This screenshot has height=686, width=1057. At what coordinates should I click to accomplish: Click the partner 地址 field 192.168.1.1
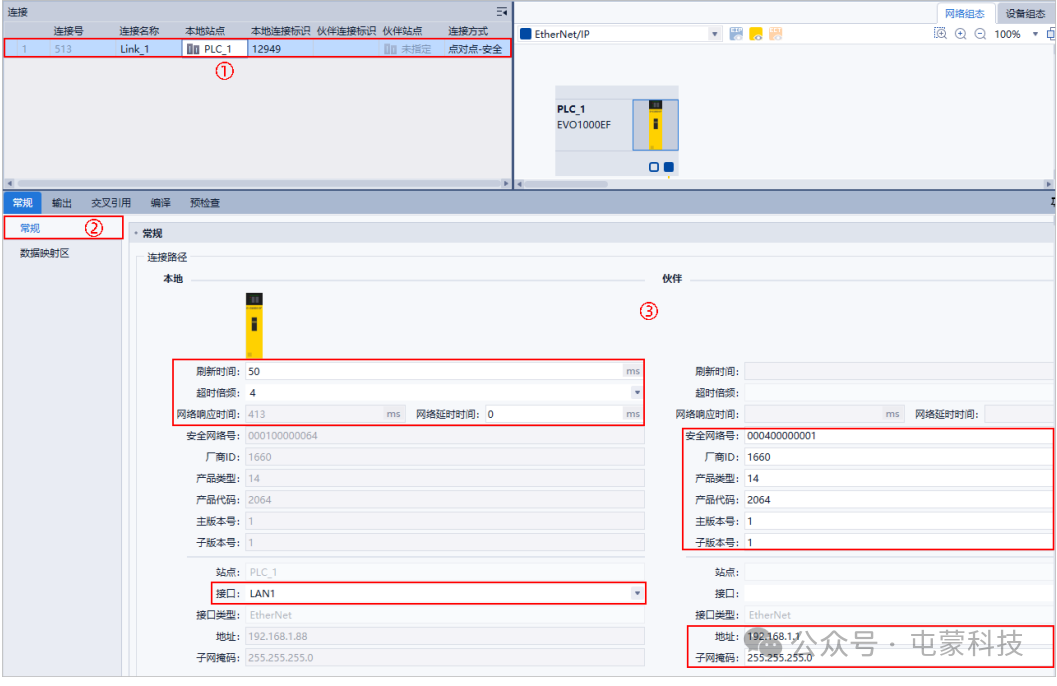pyautogui.click(x=899, y=636)
